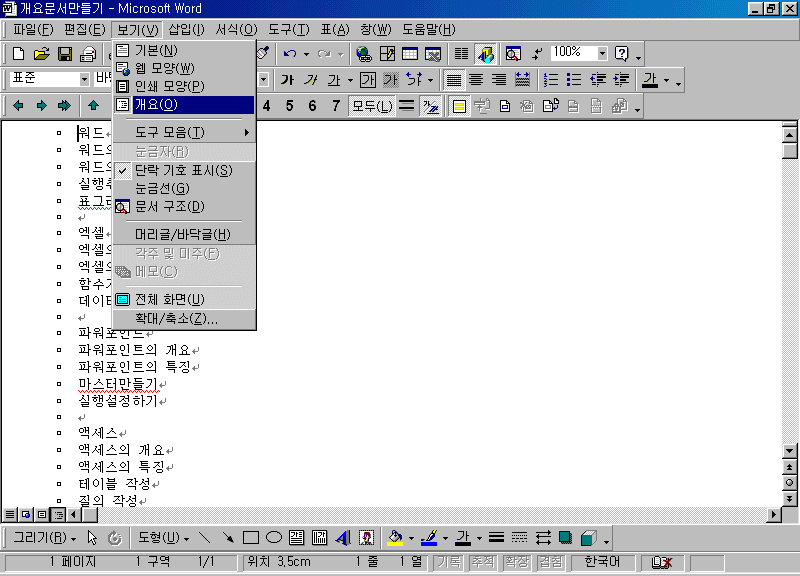Click the New document icon

click(18, 54)
